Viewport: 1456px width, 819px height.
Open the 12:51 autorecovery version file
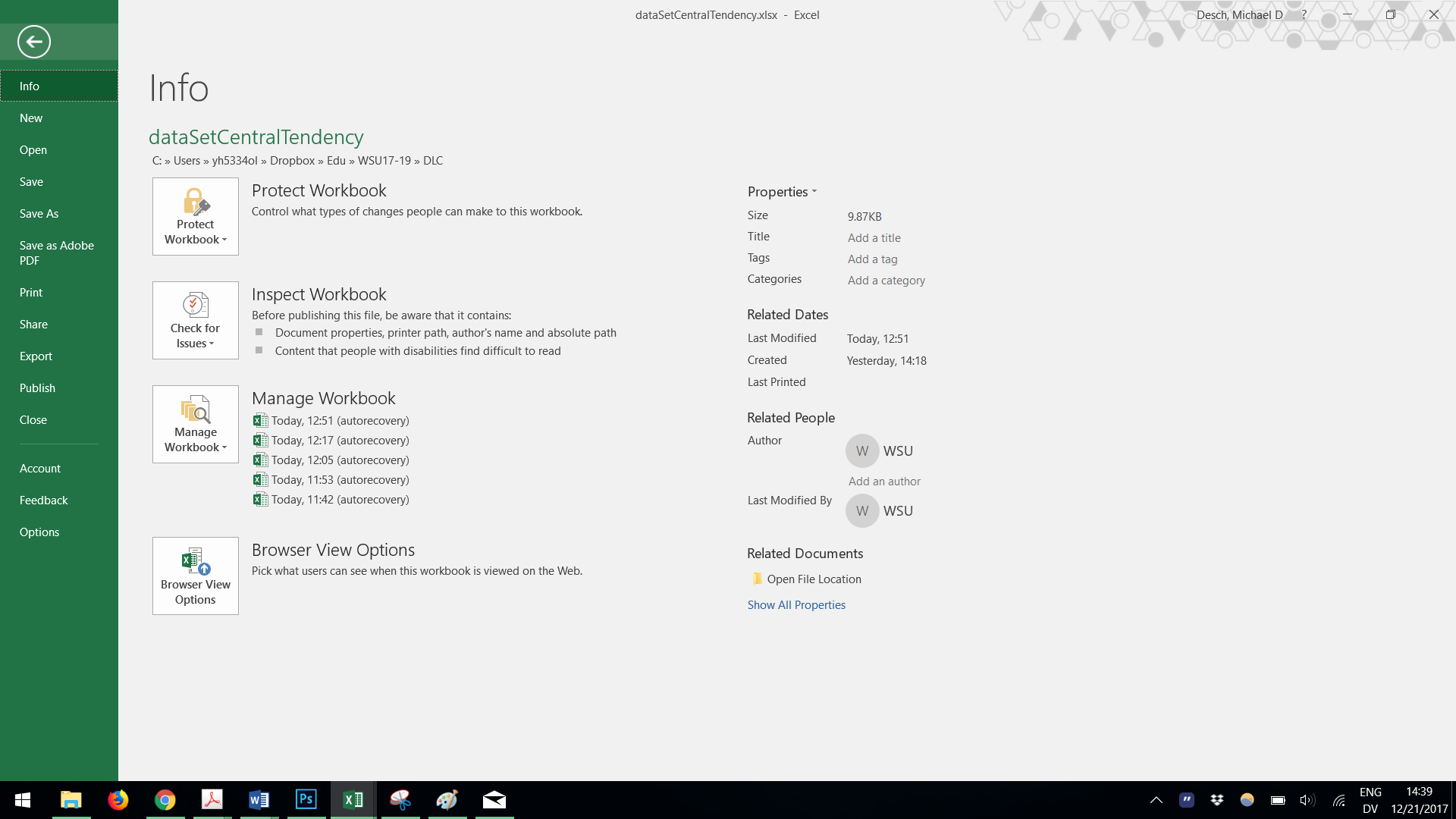click(x=340, y=421)
